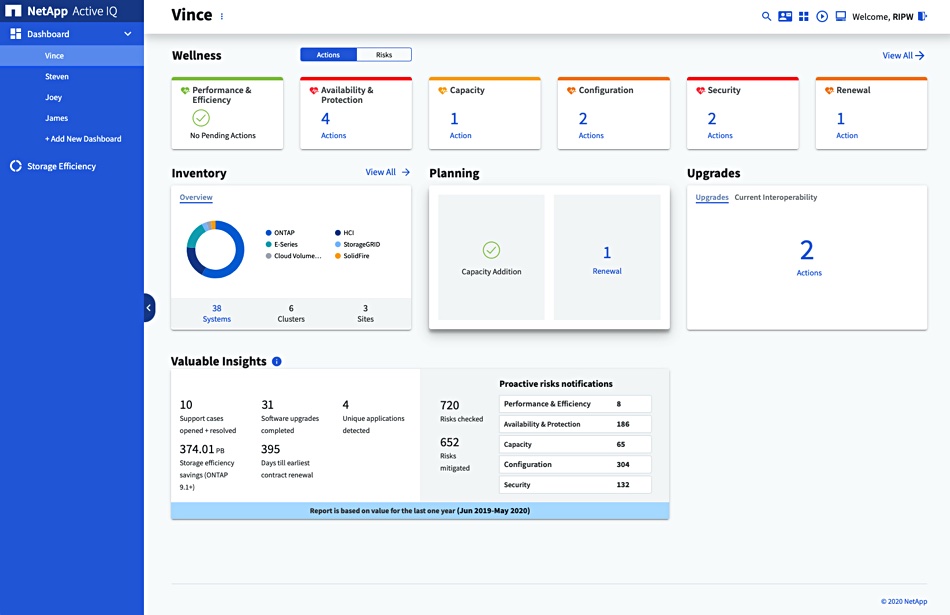Click the play circle icon in header
This screenshot has width=950, height=615.
pyautogui.click(x=822, y=16)
